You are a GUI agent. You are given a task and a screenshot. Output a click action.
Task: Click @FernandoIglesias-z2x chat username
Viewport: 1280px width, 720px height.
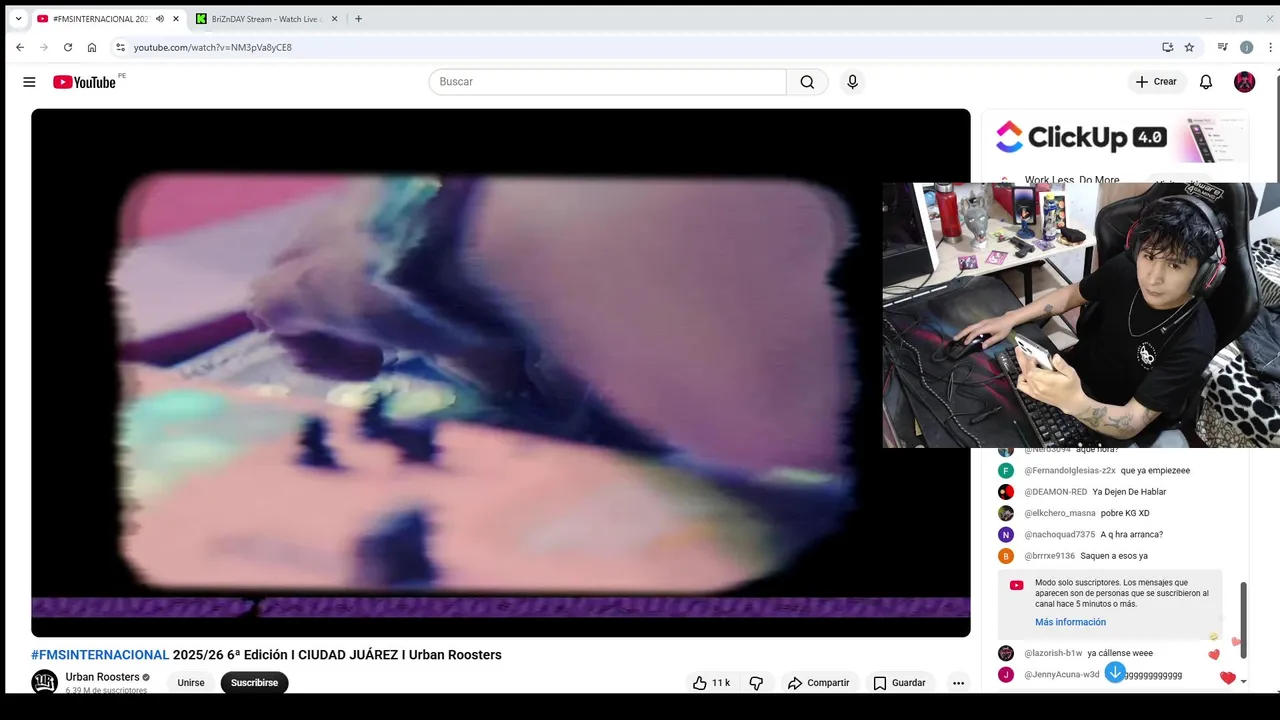(1069, 471)
